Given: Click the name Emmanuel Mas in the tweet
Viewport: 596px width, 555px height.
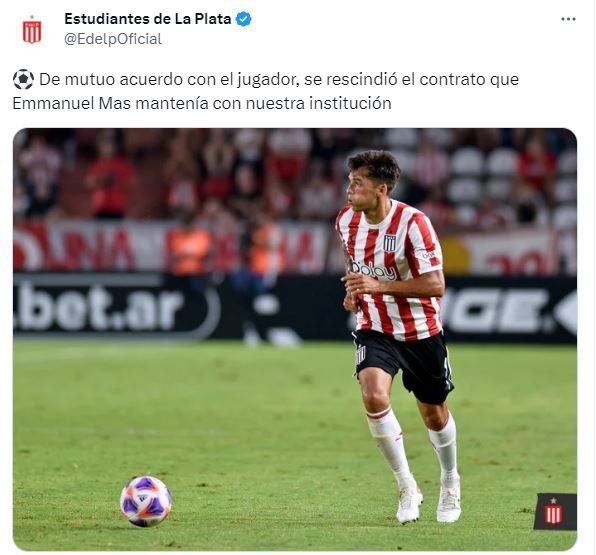Looking at the screenshot, I should 72,103.
